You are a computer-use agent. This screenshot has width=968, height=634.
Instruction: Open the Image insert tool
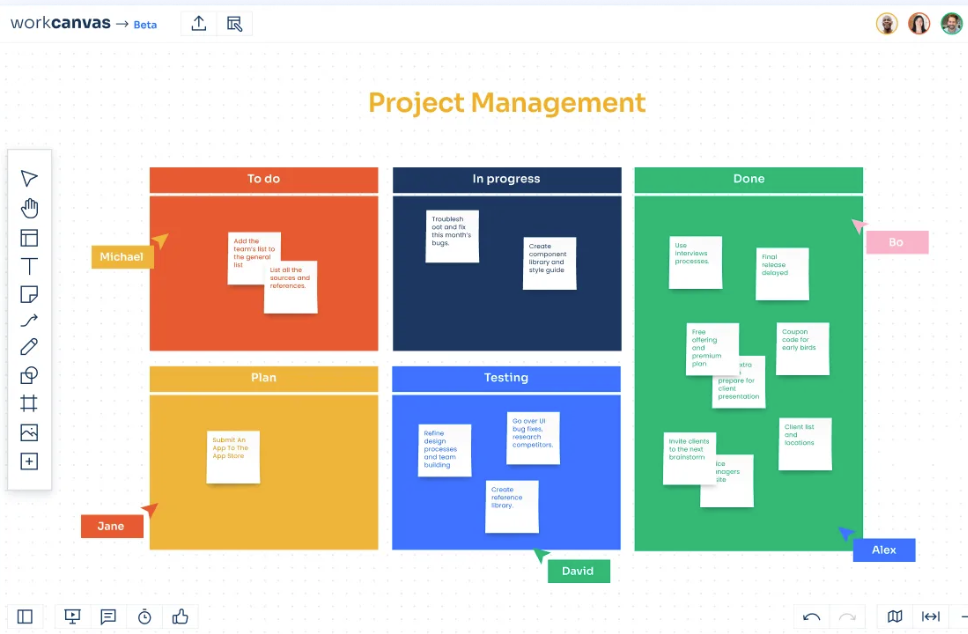[x=29, y=432]
